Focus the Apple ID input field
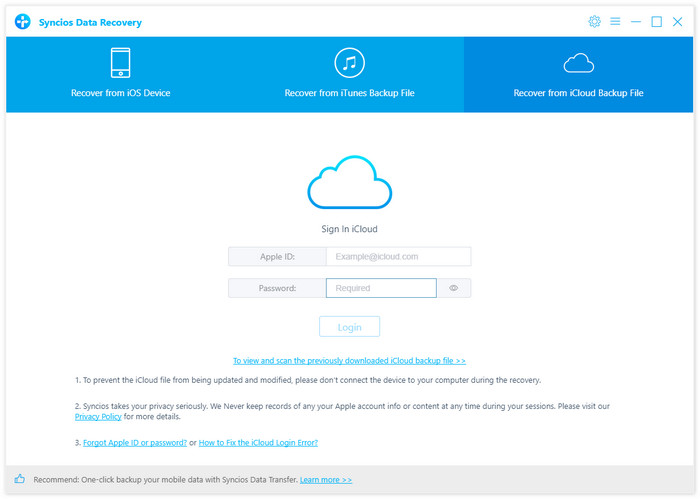 tap(398, 257)
